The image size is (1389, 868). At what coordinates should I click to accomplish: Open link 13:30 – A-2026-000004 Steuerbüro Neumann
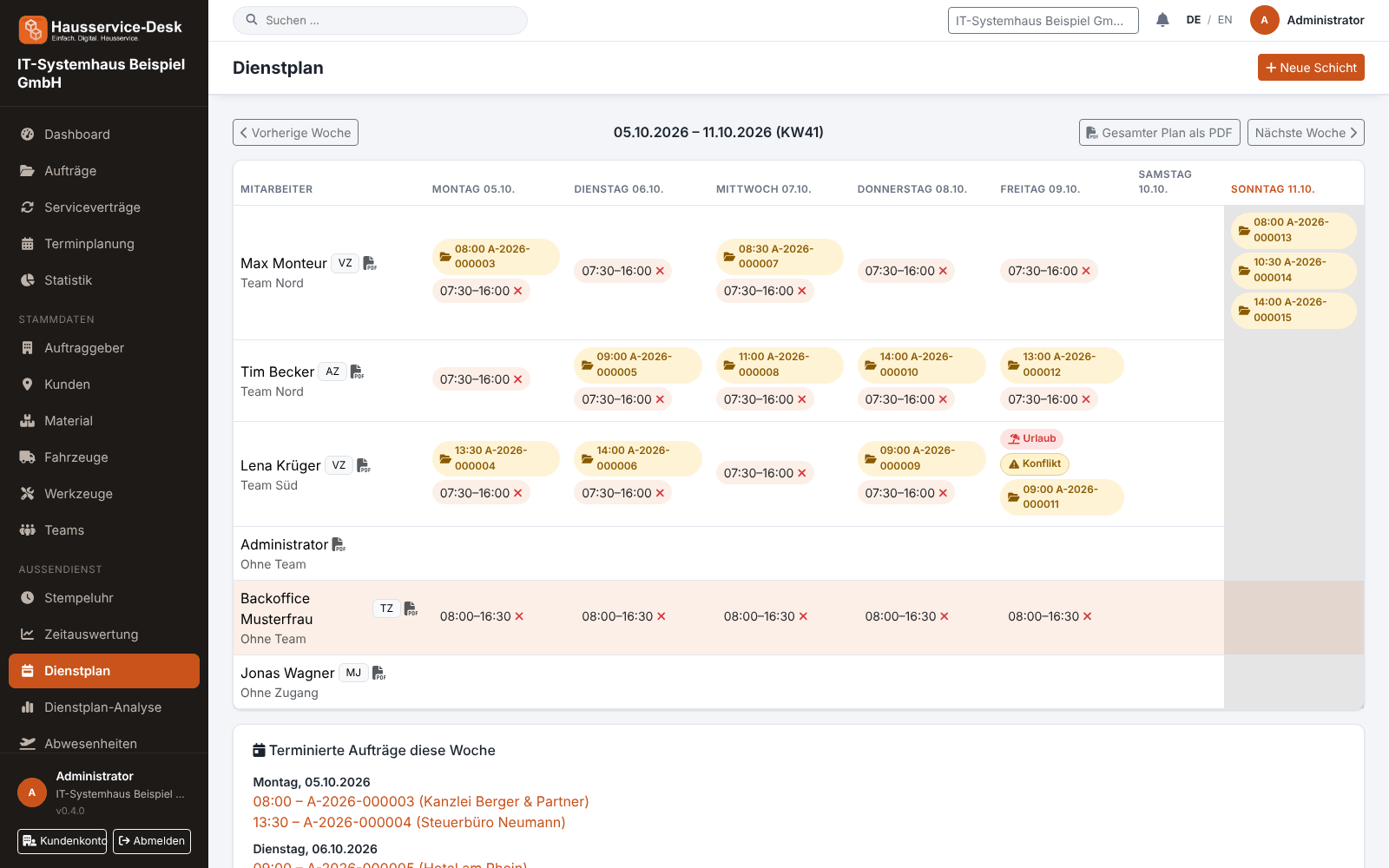[409, 822]
